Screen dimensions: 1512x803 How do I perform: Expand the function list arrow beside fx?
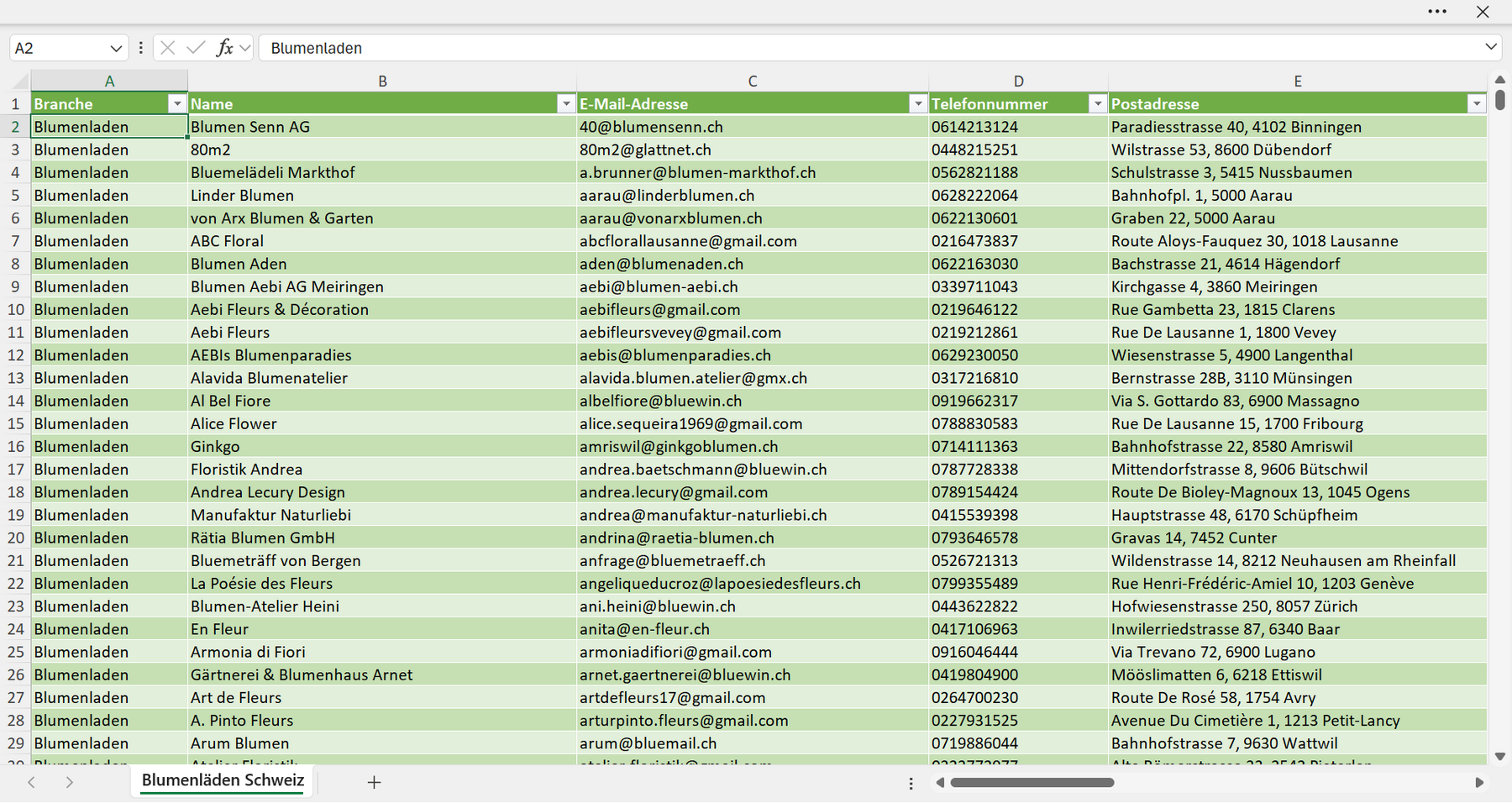244,48
